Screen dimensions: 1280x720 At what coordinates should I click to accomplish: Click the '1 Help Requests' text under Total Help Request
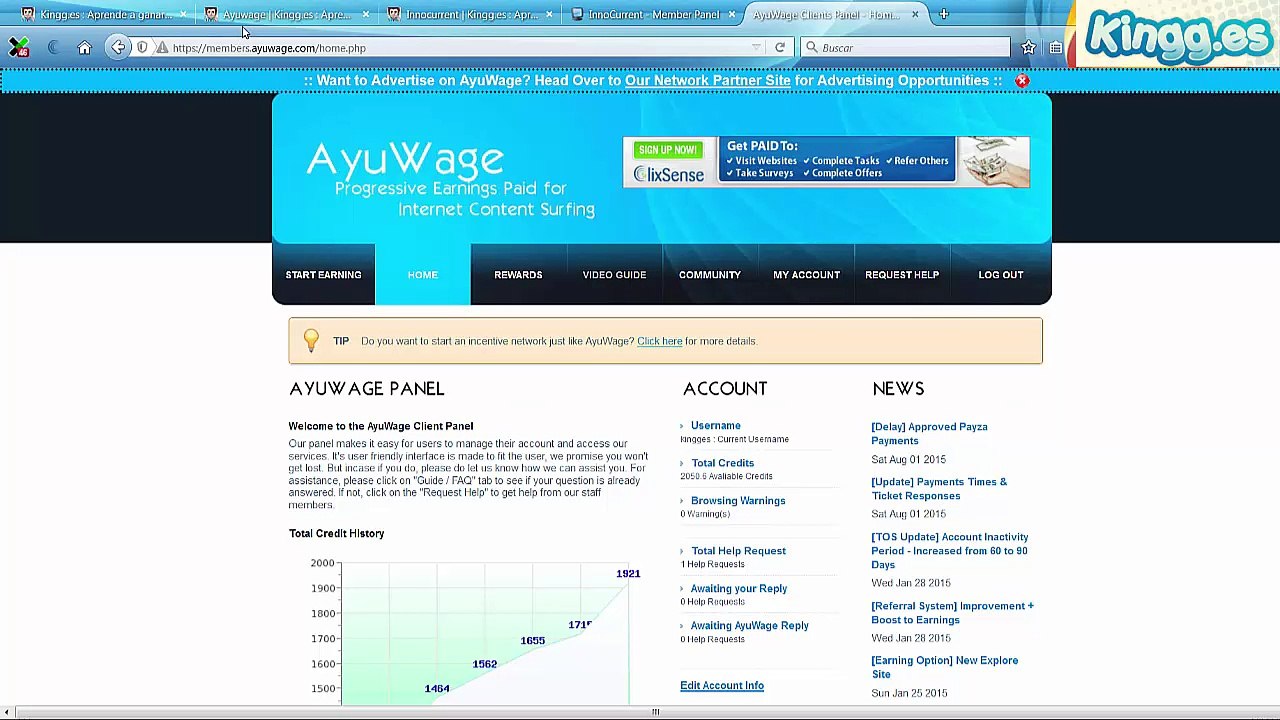[x=712, y=564]
